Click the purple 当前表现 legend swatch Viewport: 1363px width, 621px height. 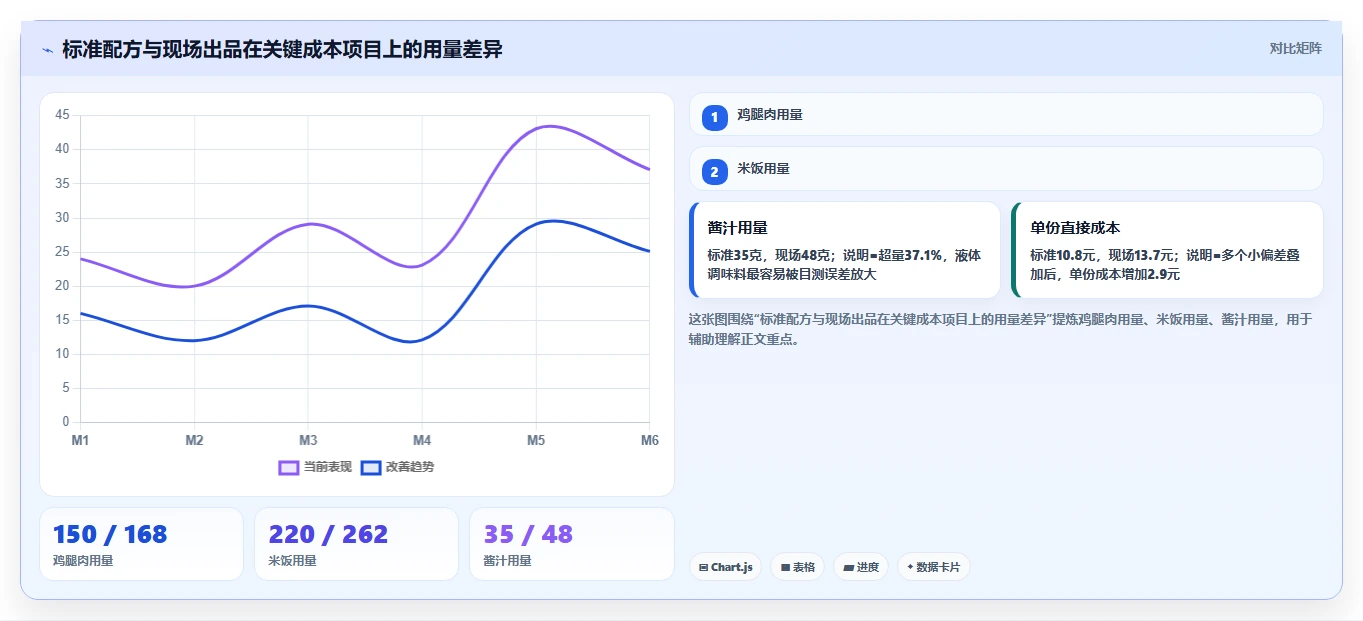point(289,467)
